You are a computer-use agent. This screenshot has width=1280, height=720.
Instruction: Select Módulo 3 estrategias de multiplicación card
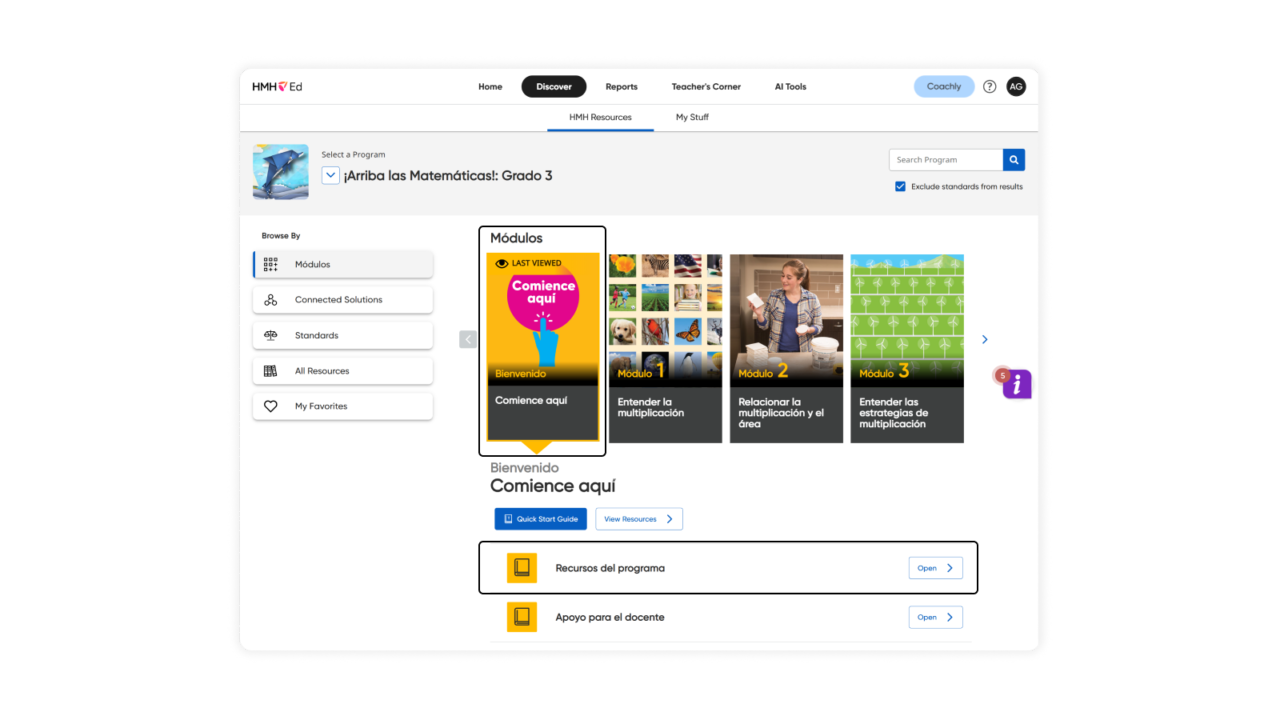coord(907,348)
